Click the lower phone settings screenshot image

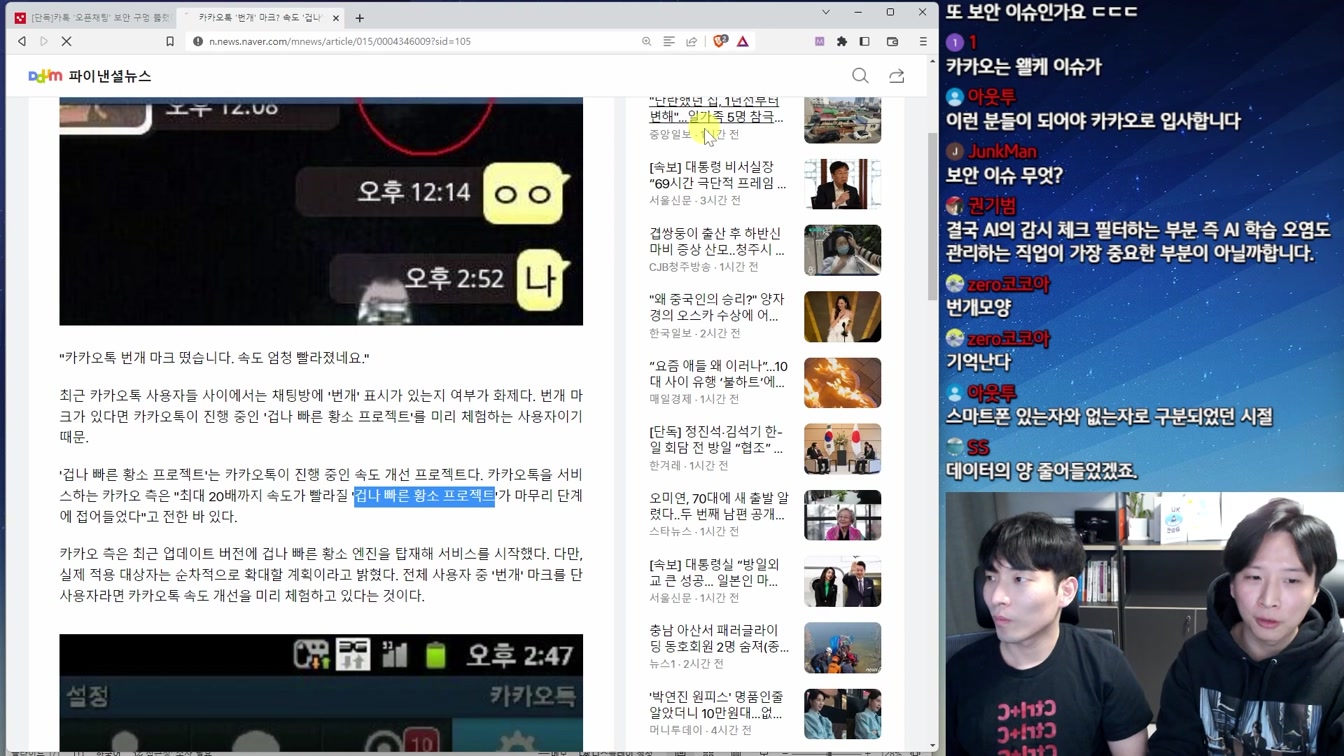321,694
